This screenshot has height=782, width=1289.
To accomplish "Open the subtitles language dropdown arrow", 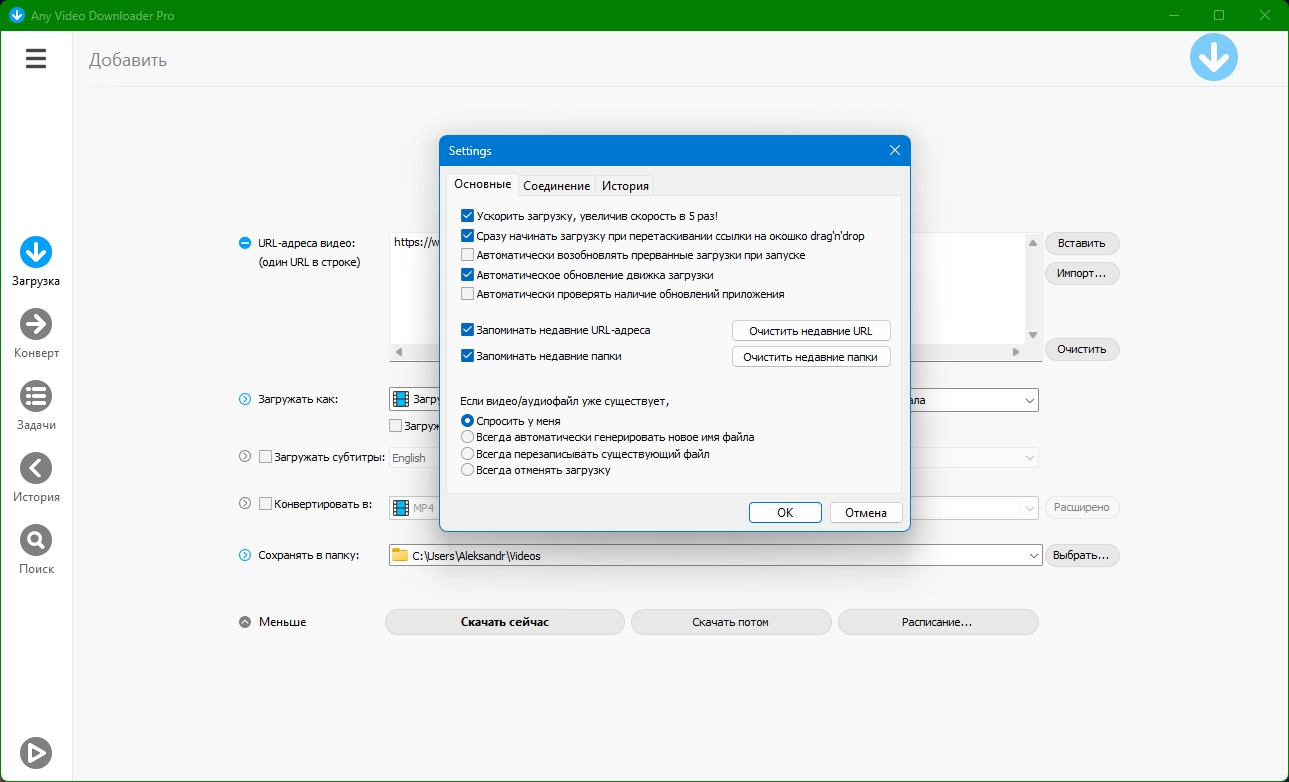I will [x=1030, y=458].
